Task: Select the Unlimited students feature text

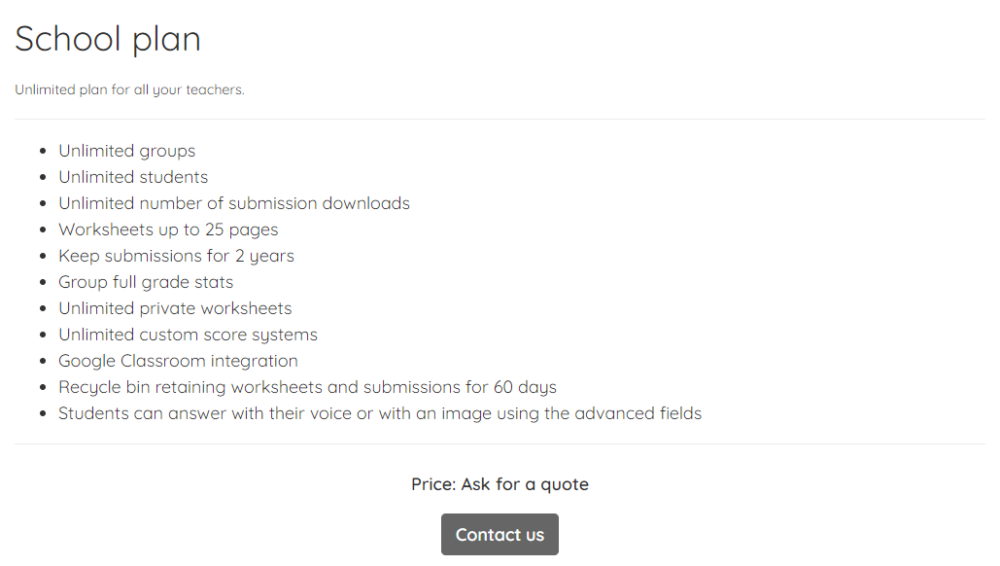Action: tap(133, 177)
